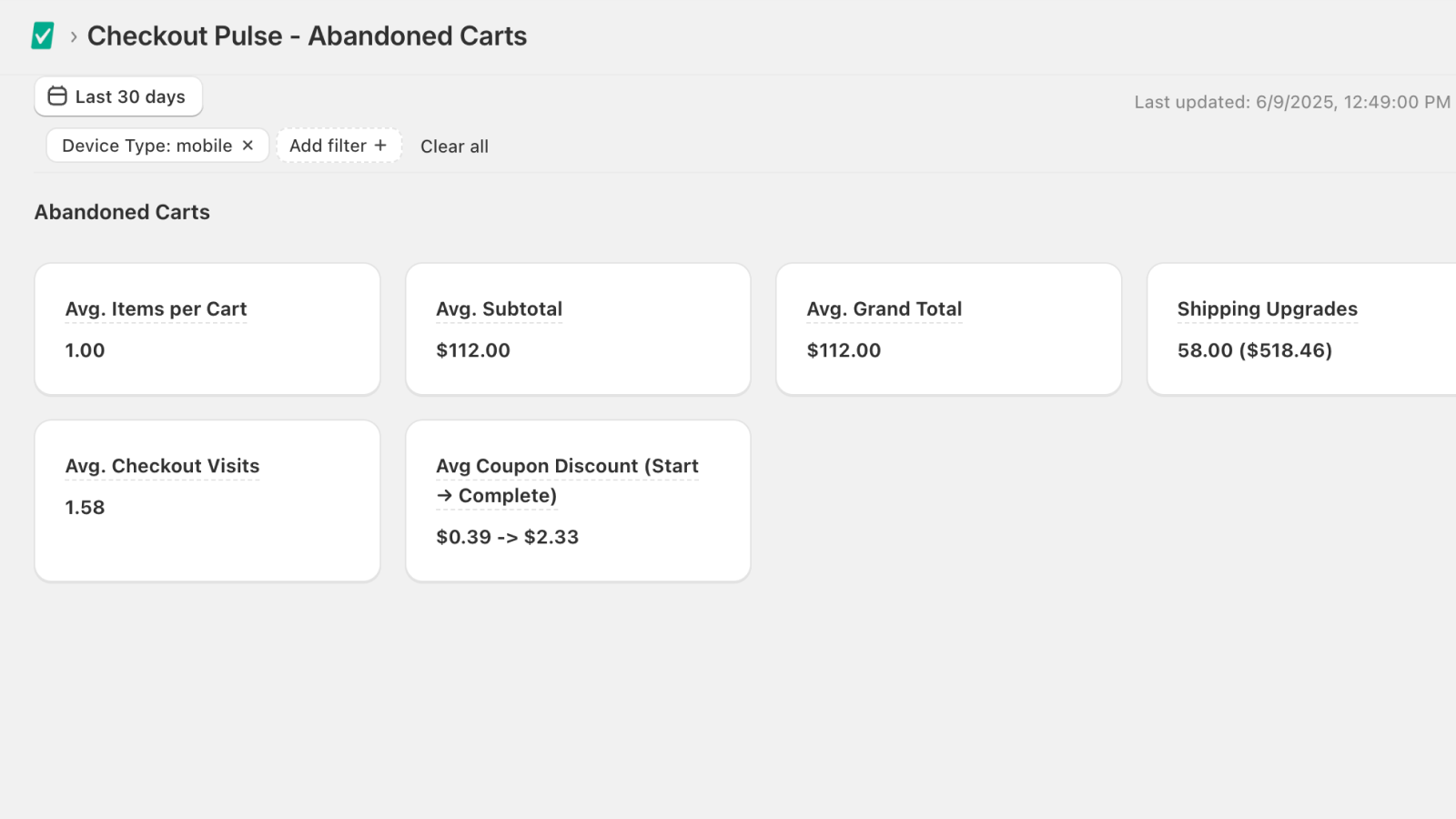Click the $112.00 Avg. Subtotal value
The height and width of the screenshot is (819, 1456).
(x=473, y=350)
